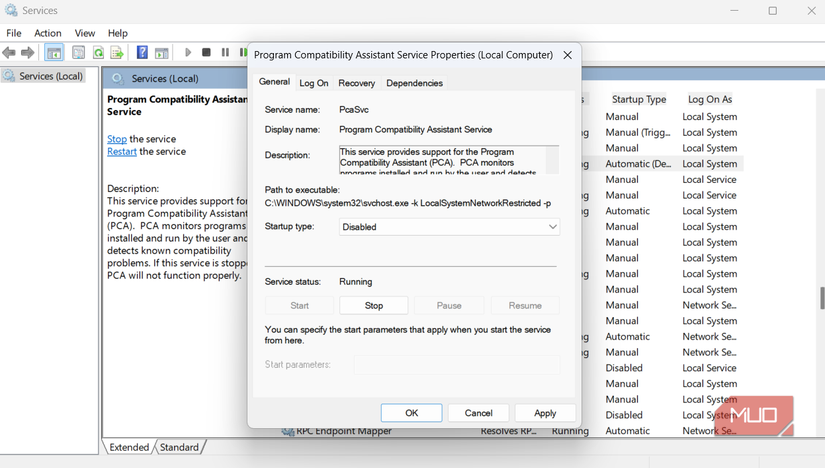Toggle Show/Hide Console Tree toolbar icon
The width and height of the screenshot is (825, 468).
pos(54,52)
